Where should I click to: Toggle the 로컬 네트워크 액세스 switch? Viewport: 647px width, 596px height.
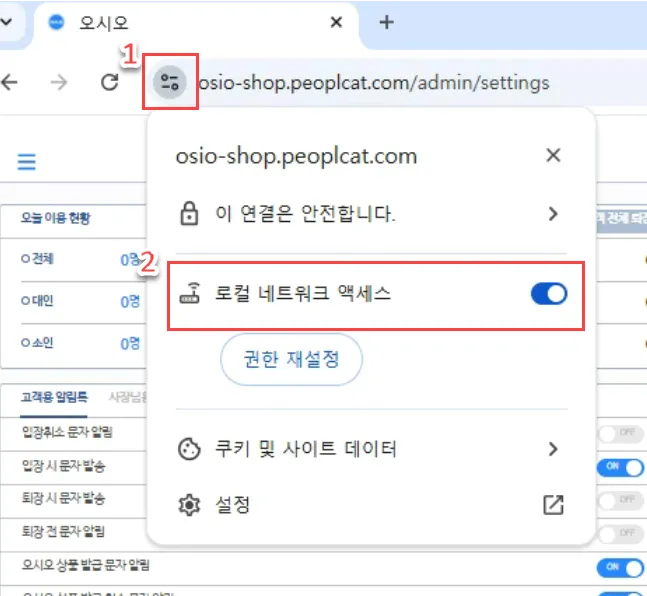pyautogui.click(x=548, y=294)
